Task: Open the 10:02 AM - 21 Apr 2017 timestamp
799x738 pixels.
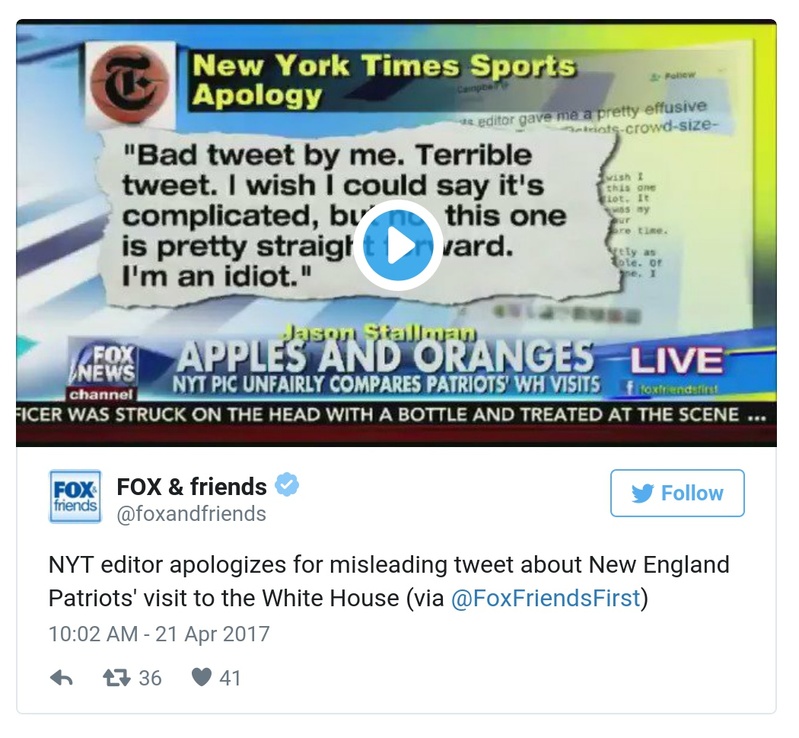Action: click(159, 634)
